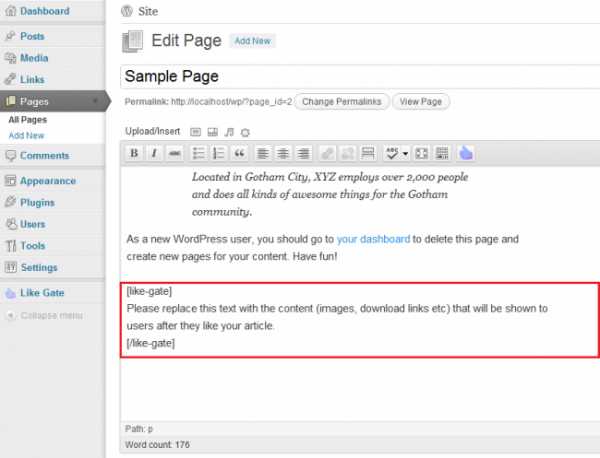Toggle bold formatting in the editor toolbar
Screen dimensions: 600x458
135,153
